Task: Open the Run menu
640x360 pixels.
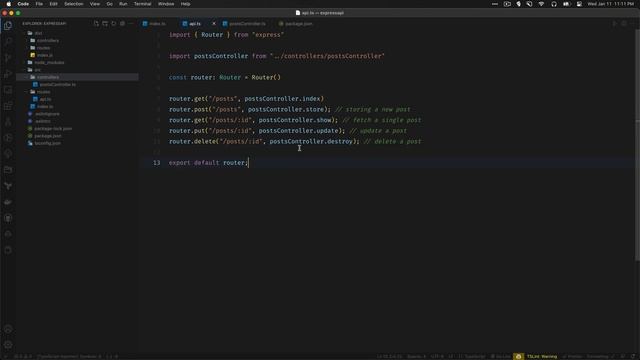Action: 123,4
